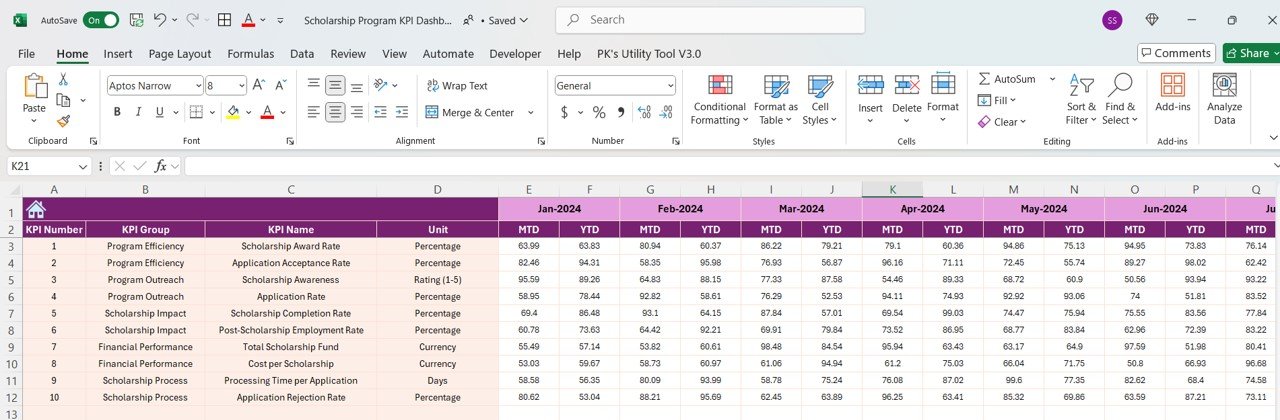The height and width of the screenshot is (420, 1280).
Task: Open the General number format dropdown
Action: pyautogui.click(x=670, y=86)
